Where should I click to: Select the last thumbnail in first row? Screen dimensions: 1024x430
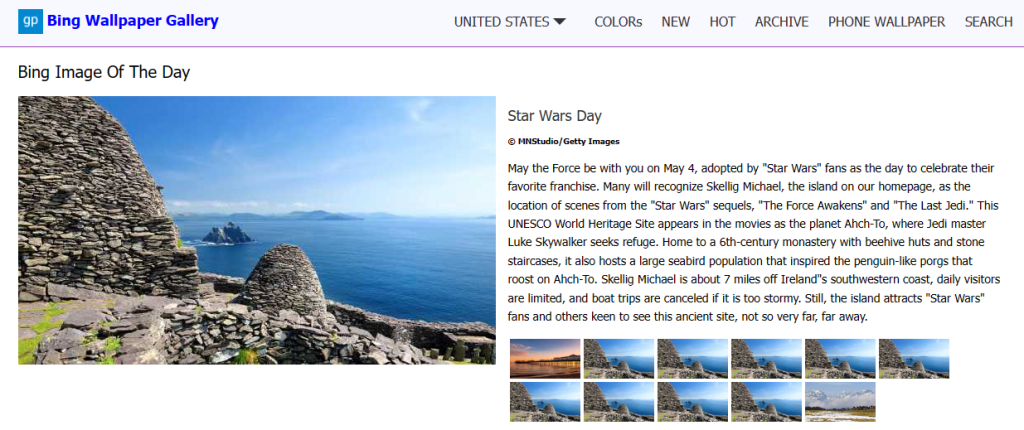[x=914, y=358]
